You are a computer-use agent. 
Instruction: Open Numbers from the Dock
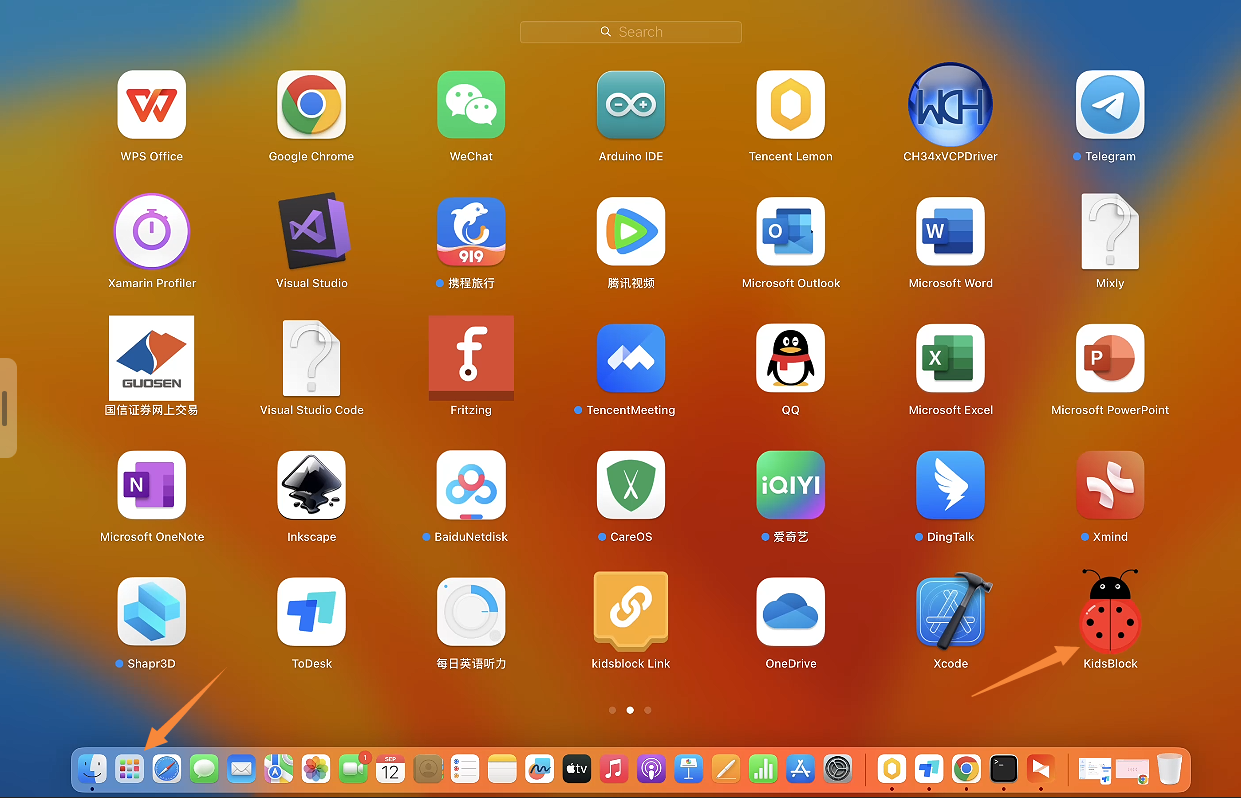click(763, 768)
